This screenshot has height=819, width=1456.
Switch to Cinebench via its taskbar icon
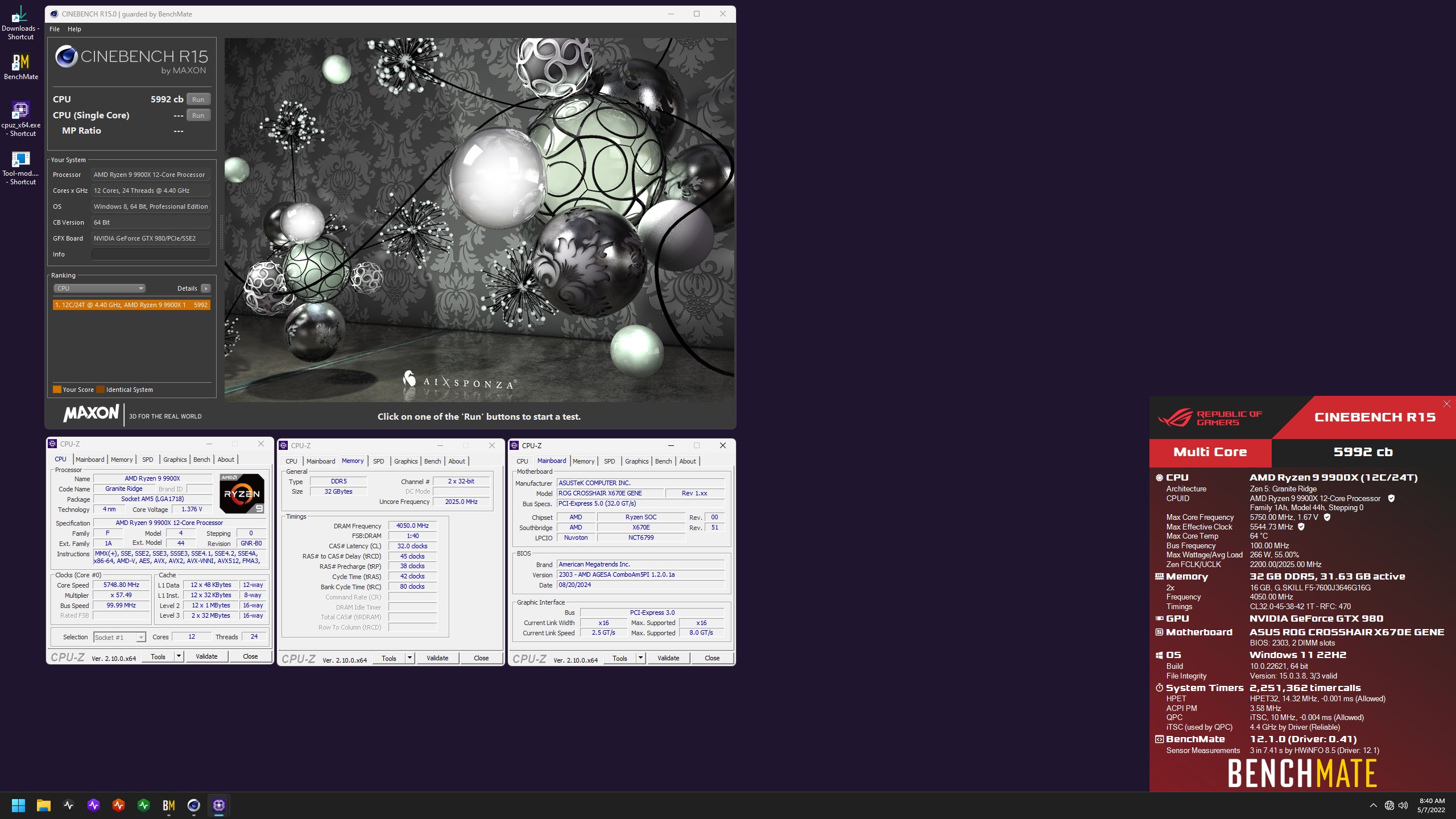(193, 805)
